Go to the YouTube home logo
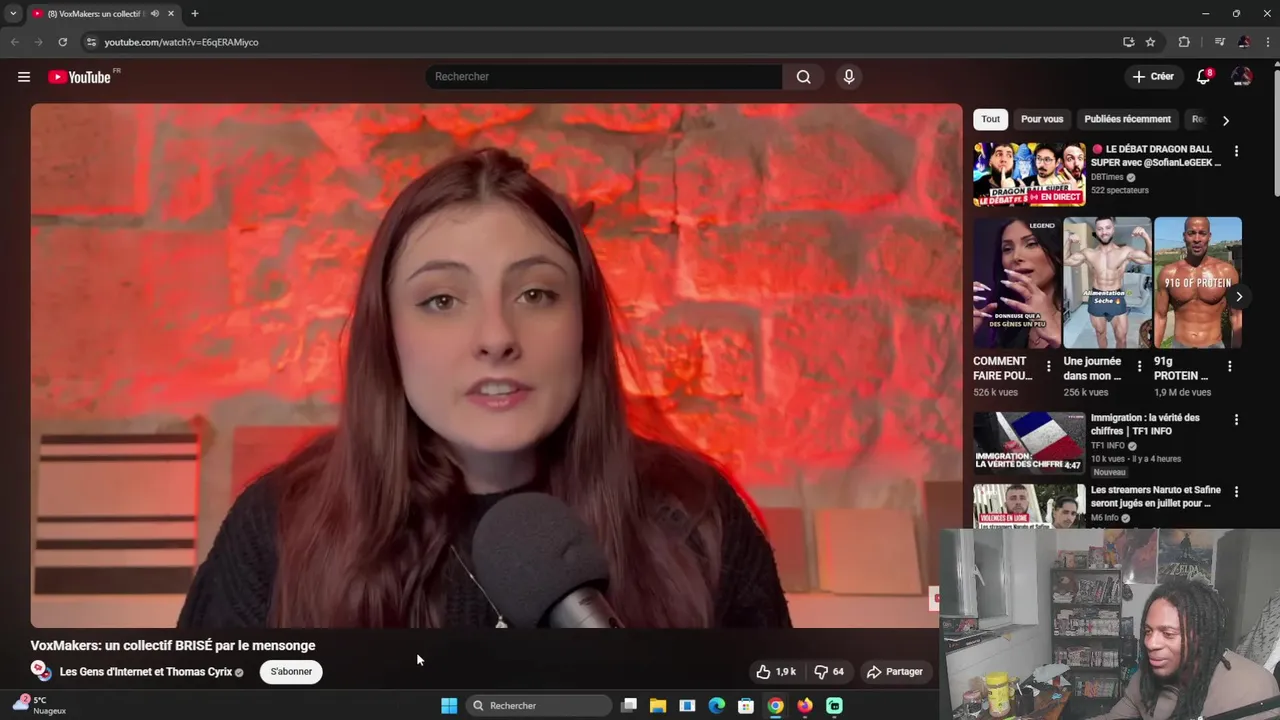Image resolution: width=1280 pixels, height=720 pixels. pos(79,77)
